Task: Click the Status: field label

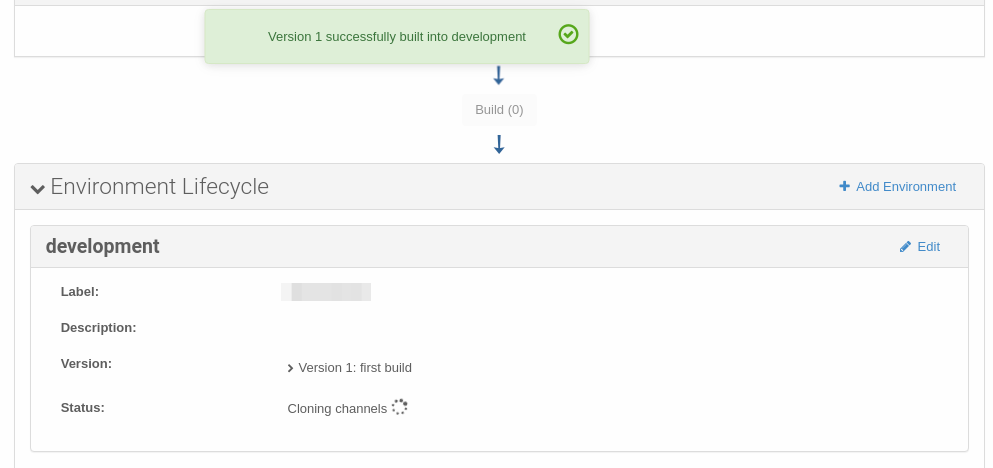Action: [82, 408]
